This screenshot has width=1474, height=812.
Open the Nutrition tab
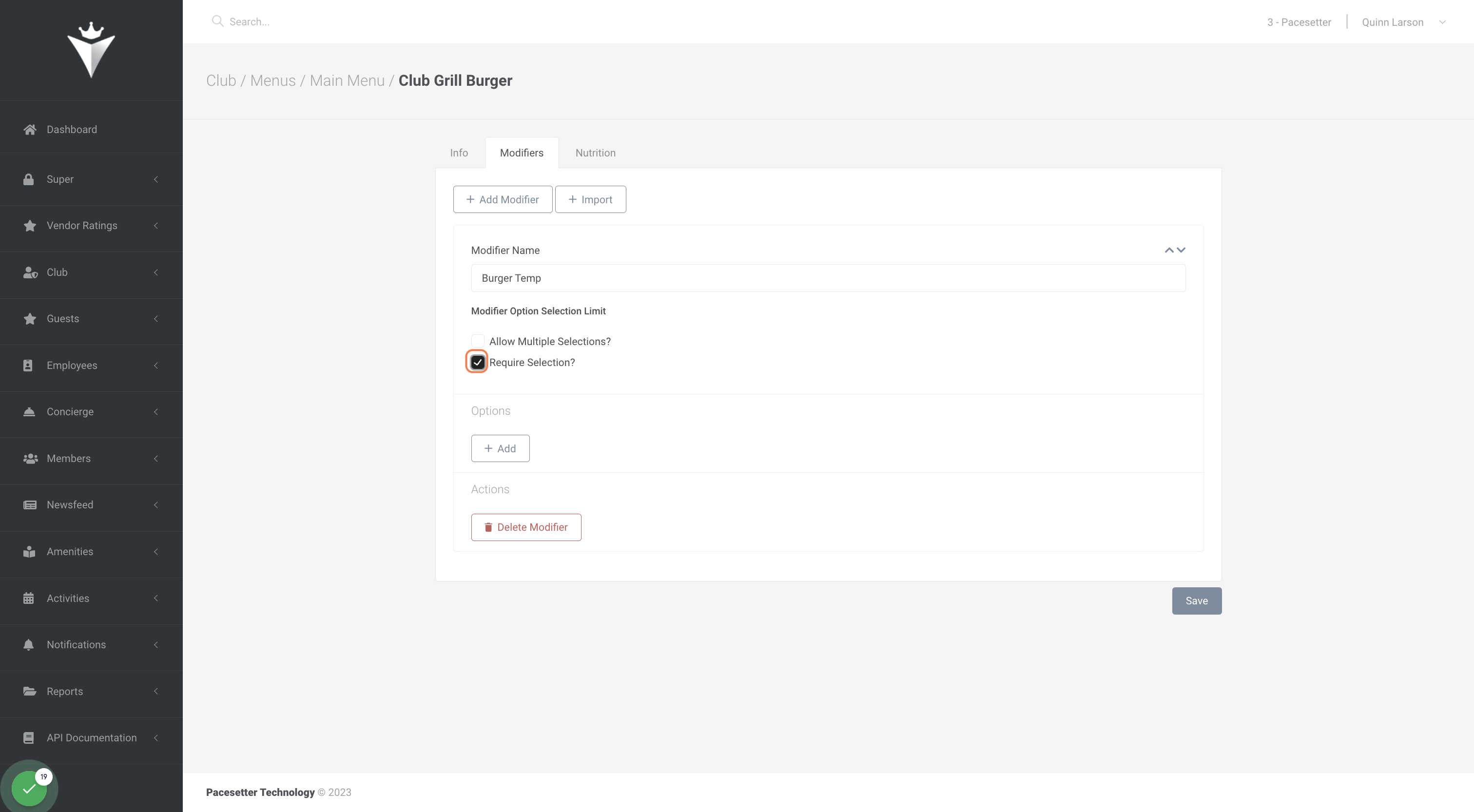click(596, 153)
